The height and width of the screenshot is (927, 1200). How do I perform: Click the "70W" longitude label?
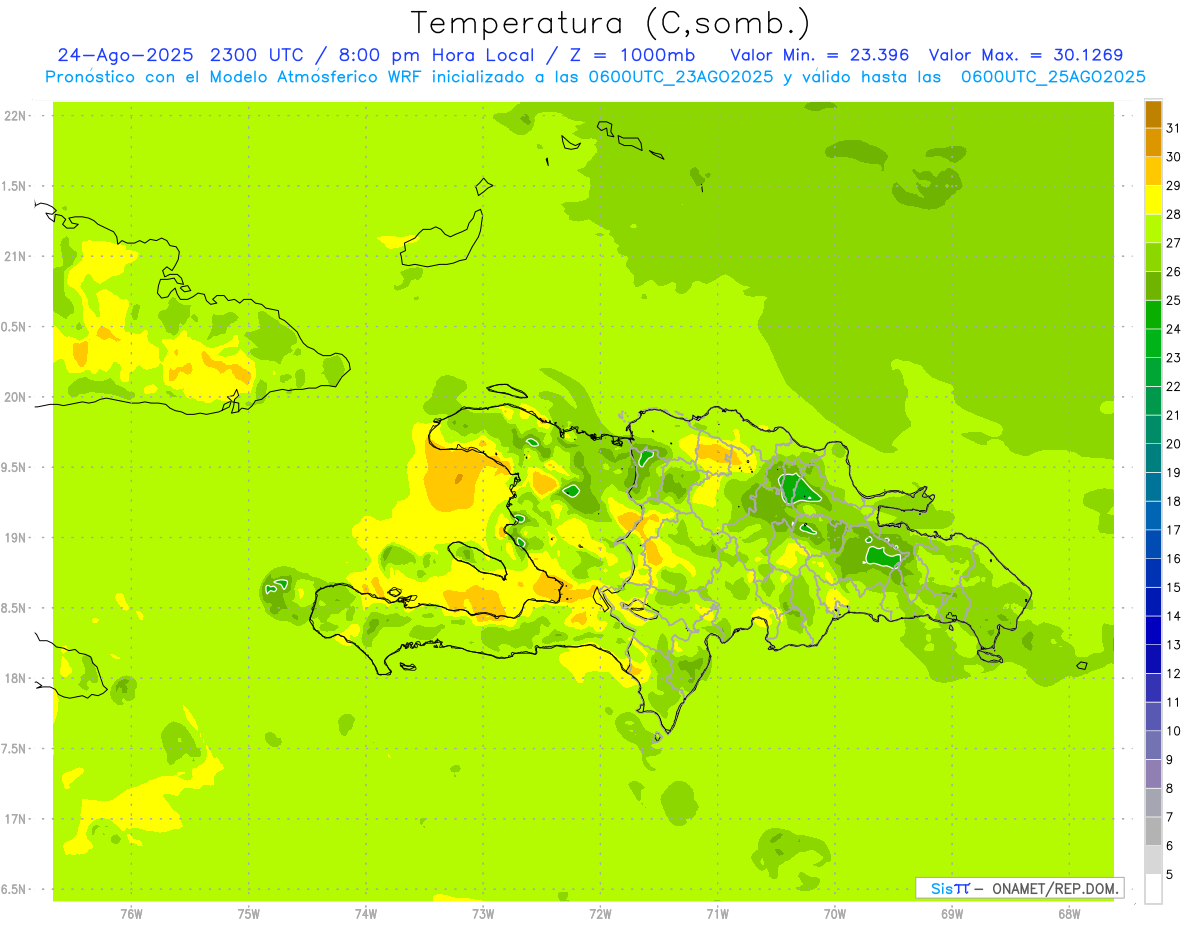pyautogui.click(x=834, y=914)
